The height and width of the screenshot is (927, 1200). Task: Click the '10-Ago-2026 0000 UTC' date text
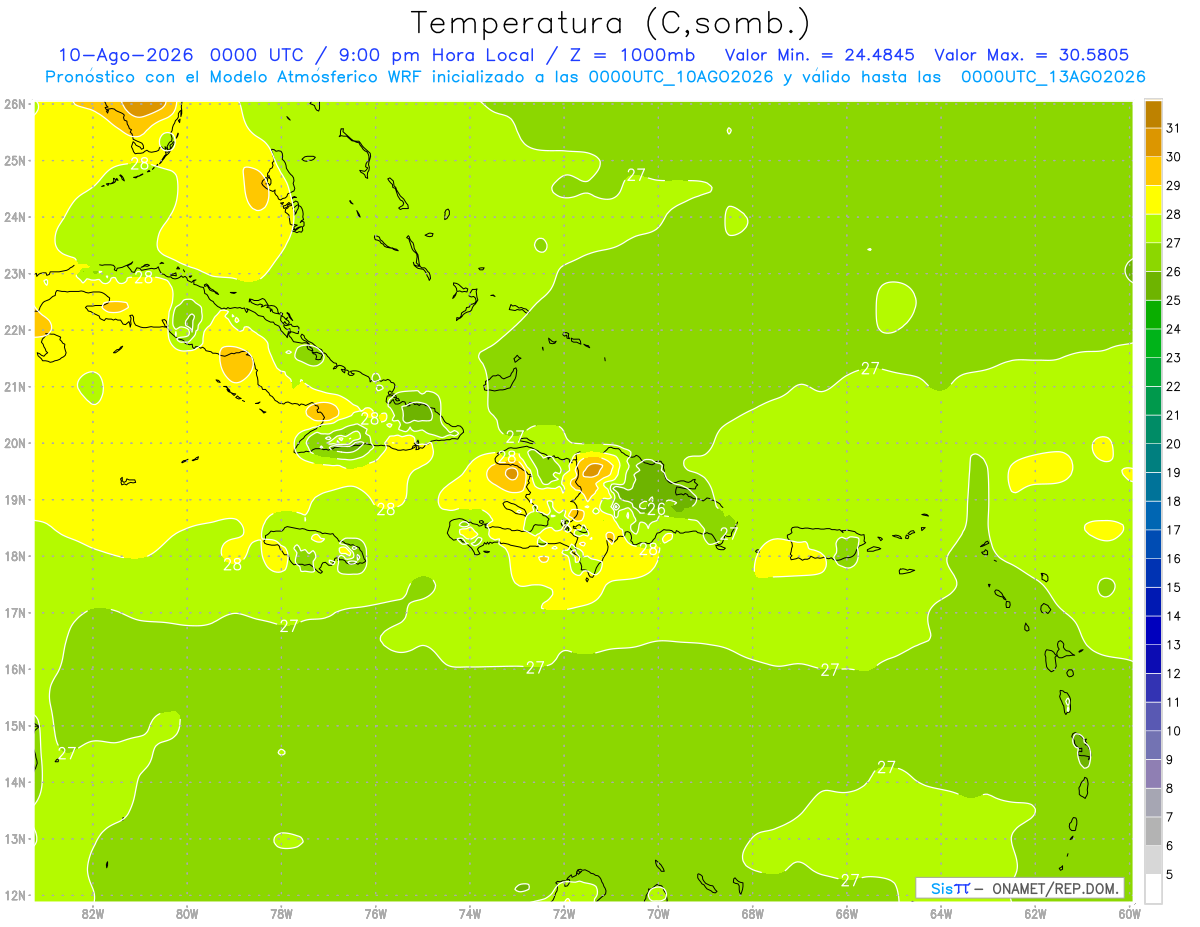181,55
